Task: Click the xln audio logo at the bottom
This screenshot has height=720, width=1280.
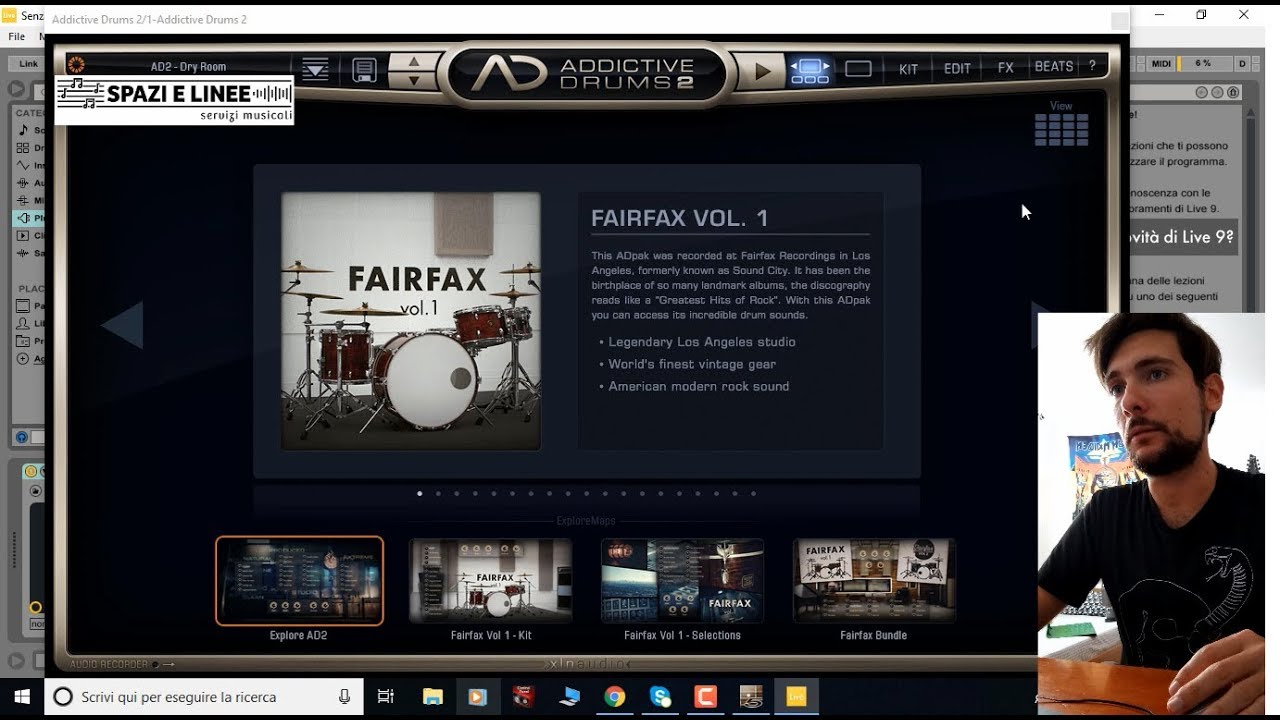Action: pos(587,663)
